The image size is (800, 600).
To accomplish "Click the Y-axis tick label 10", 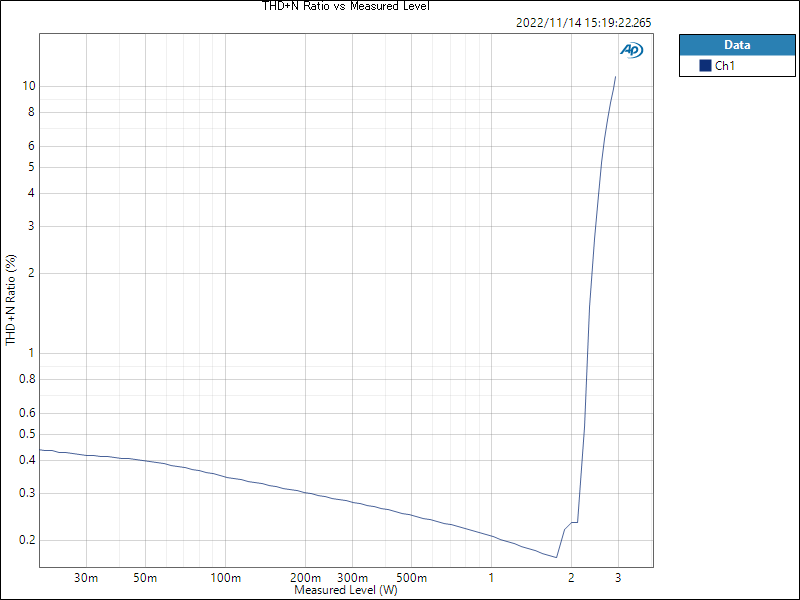I will 29,86.
